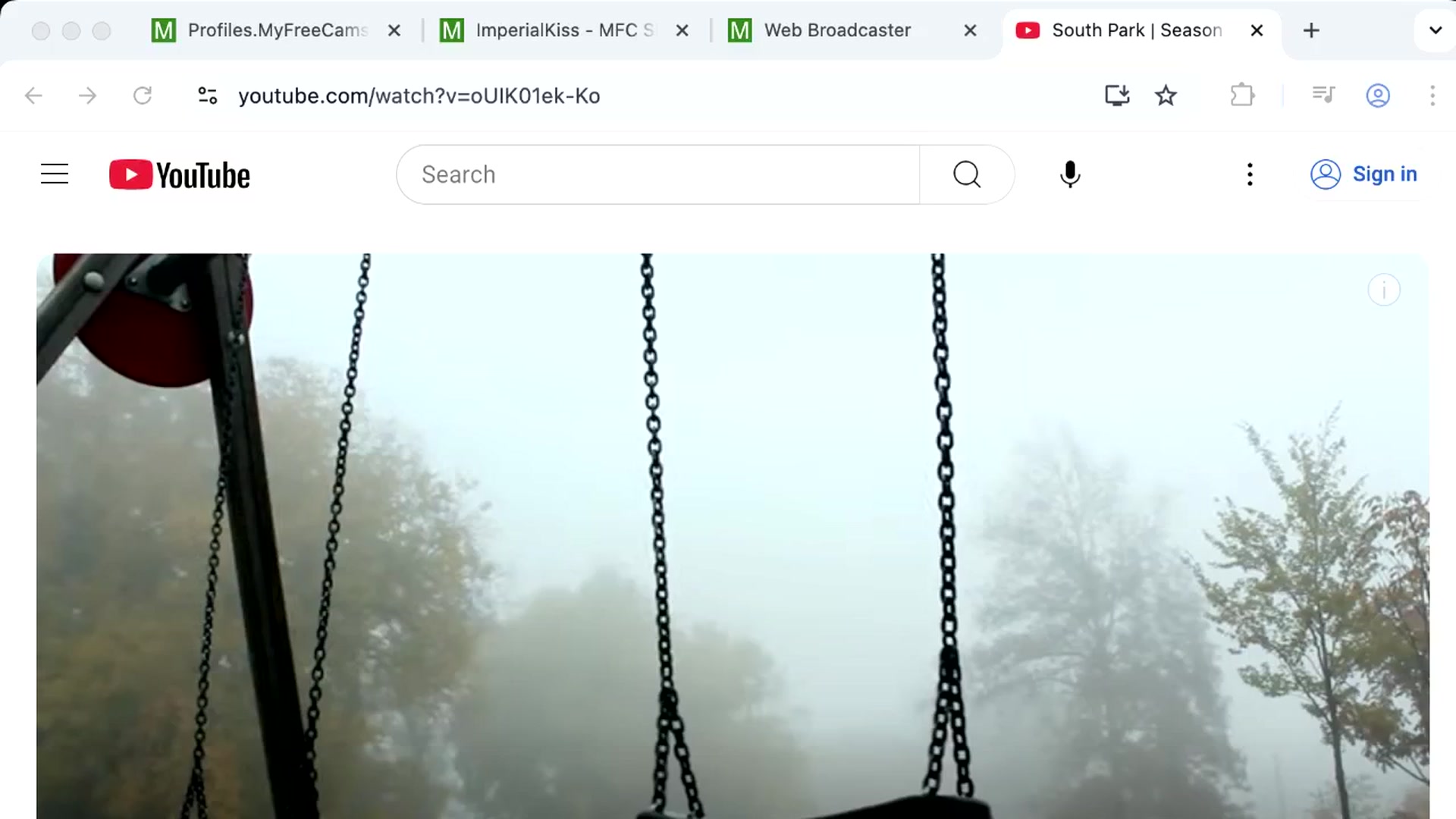Bookmark this page with star icon
The width and height of the screenshot is (1456, 819).
coord(1166,96)
